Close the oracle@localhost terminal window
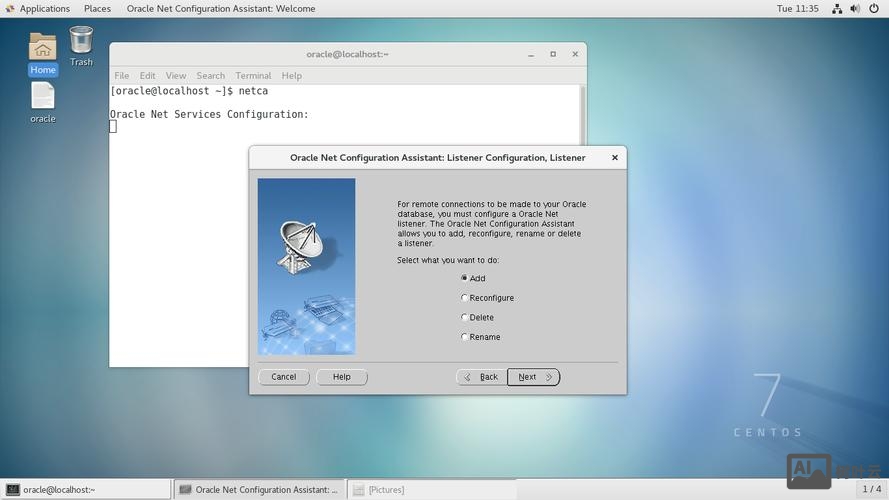The width and height of the screenshot is (889, 500). click(x=575, y=54)
